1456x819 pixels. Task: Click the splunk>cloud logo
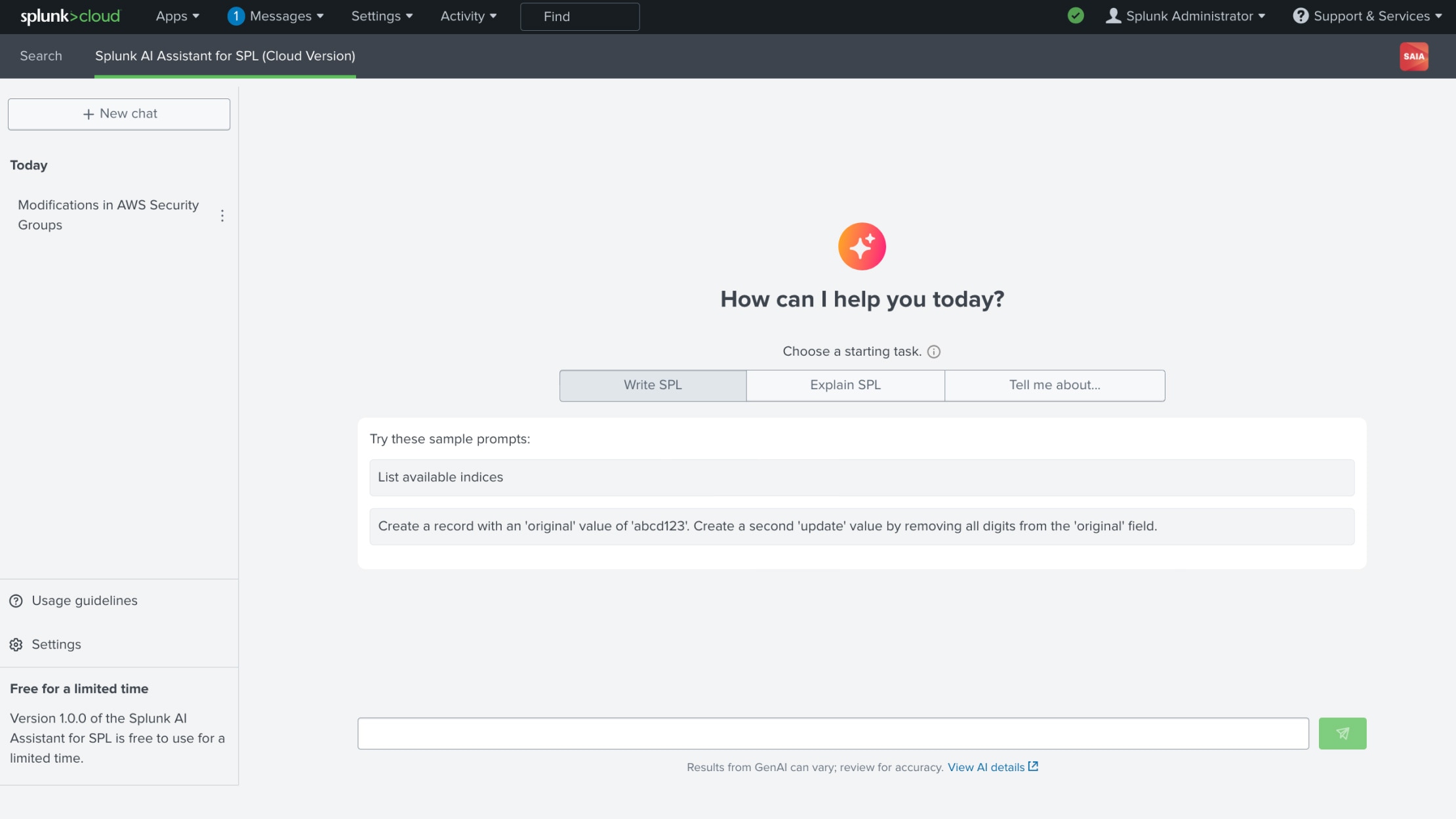[x=70, y=16]
